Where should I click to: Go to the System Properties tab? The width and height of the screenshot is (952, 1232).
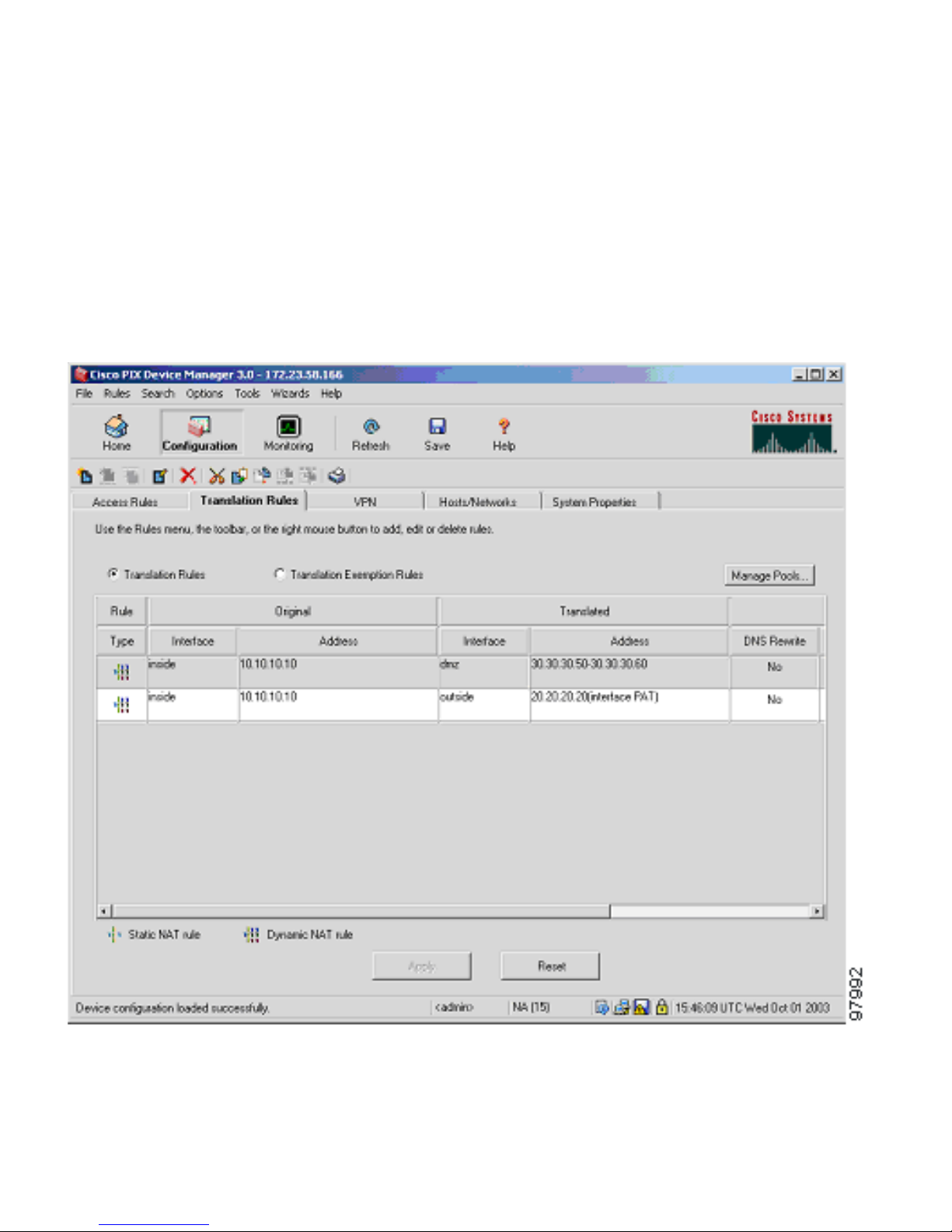pyautogui.click(x=600, y=501)
